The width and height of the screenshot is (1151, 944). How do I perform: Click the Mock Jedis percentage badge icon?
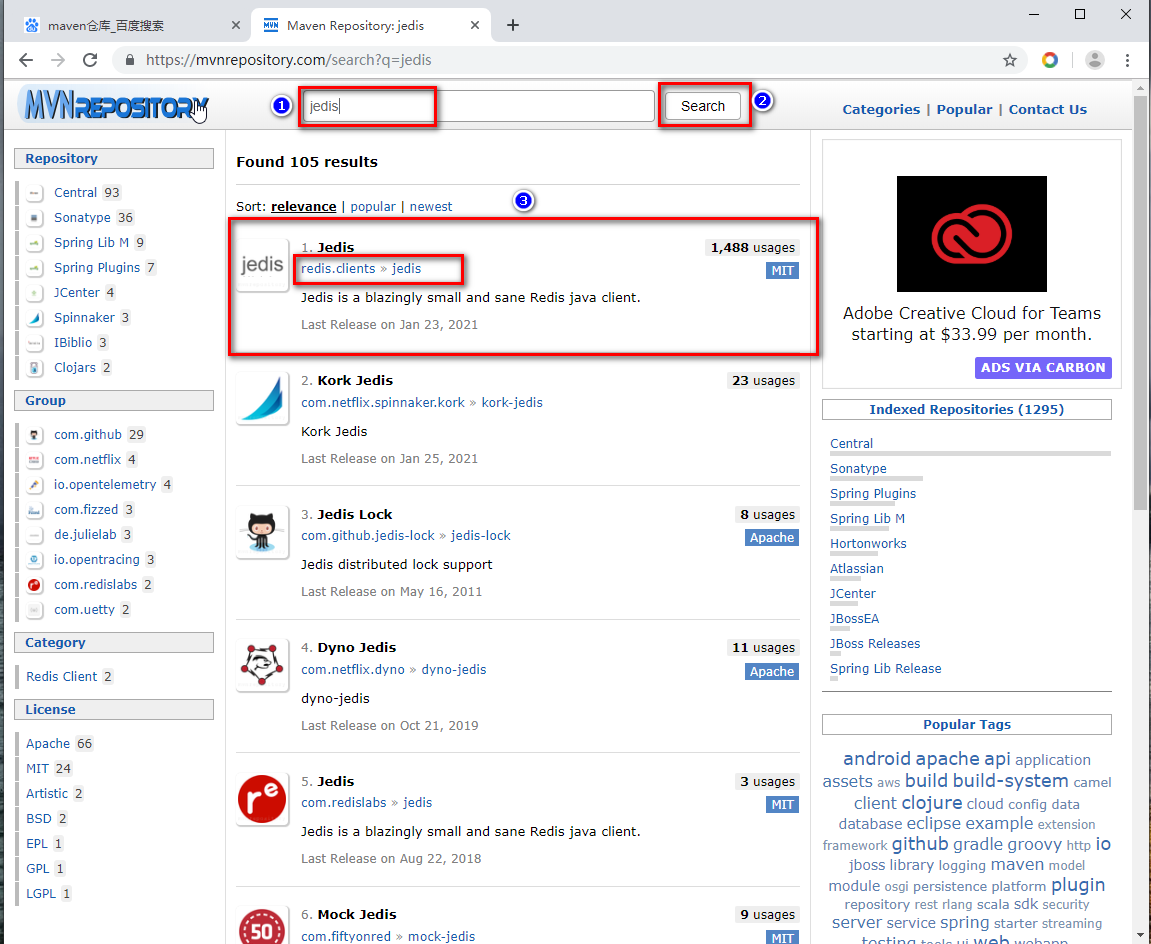point(261,925)
